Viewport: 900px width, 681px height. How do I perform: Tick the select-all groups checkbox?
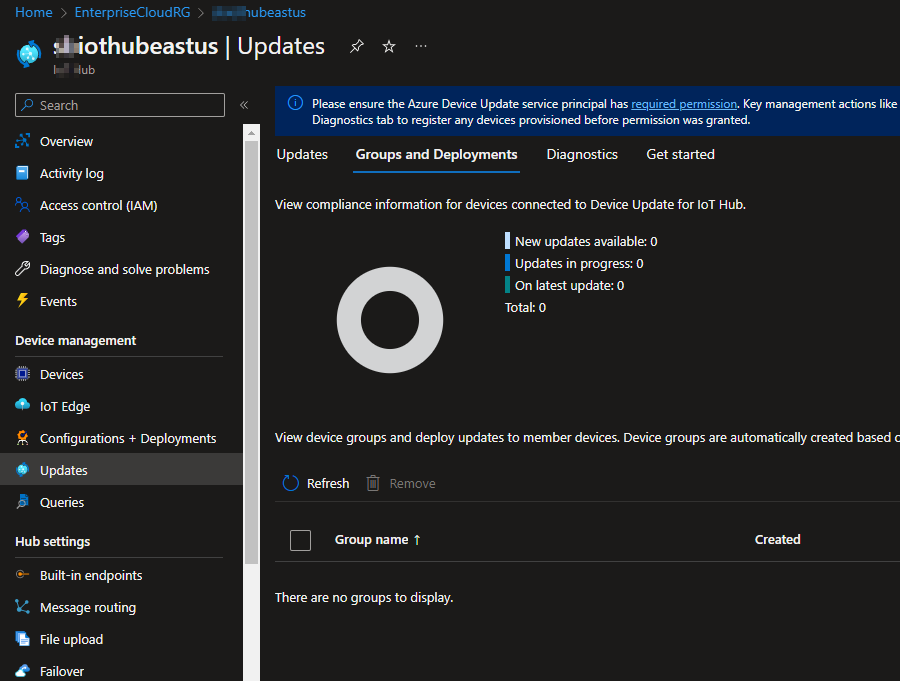point(300,540)
